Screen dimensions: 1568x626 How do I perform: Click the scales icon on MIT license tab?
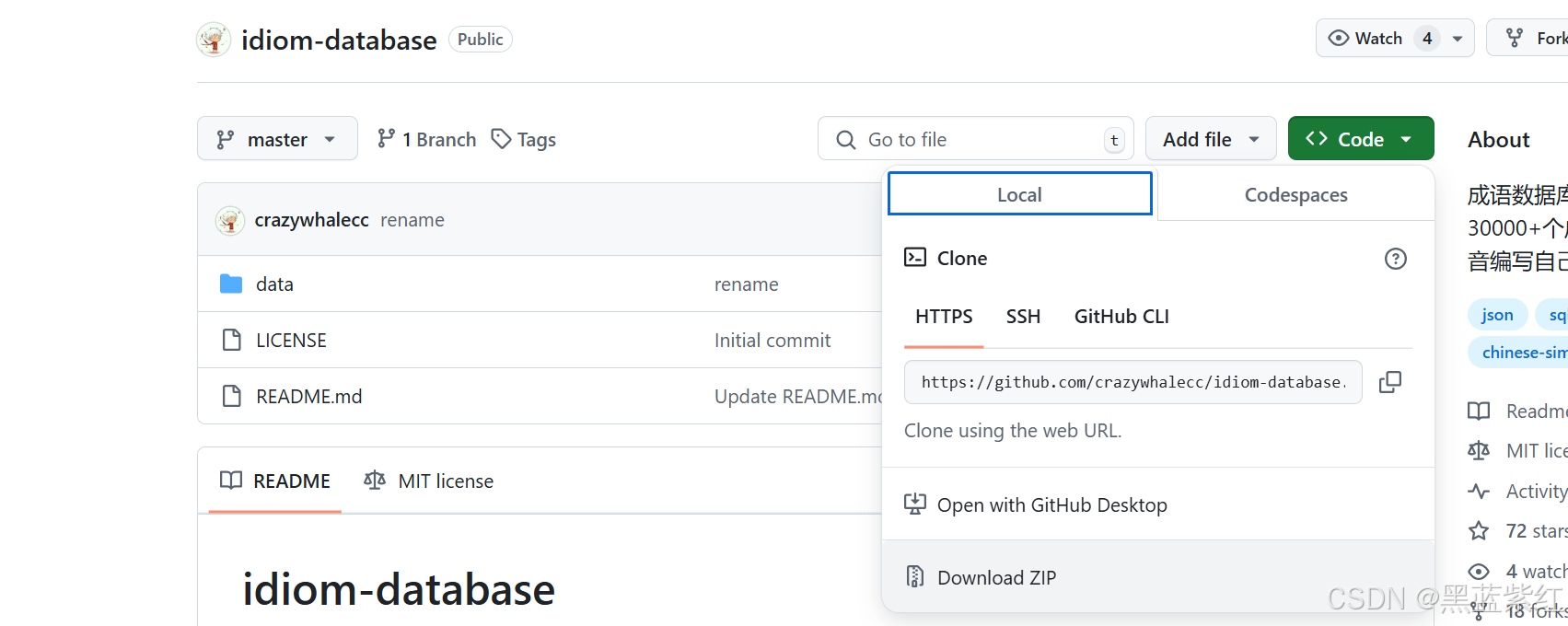[x=375, y=480]
